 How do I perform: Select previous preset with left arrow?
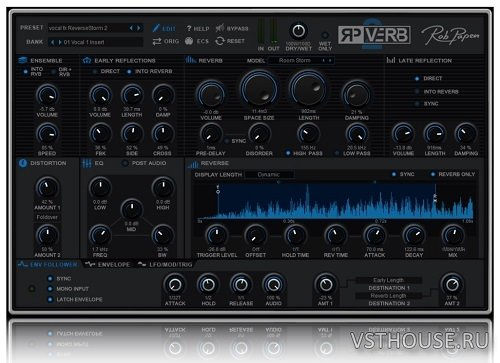131,28
